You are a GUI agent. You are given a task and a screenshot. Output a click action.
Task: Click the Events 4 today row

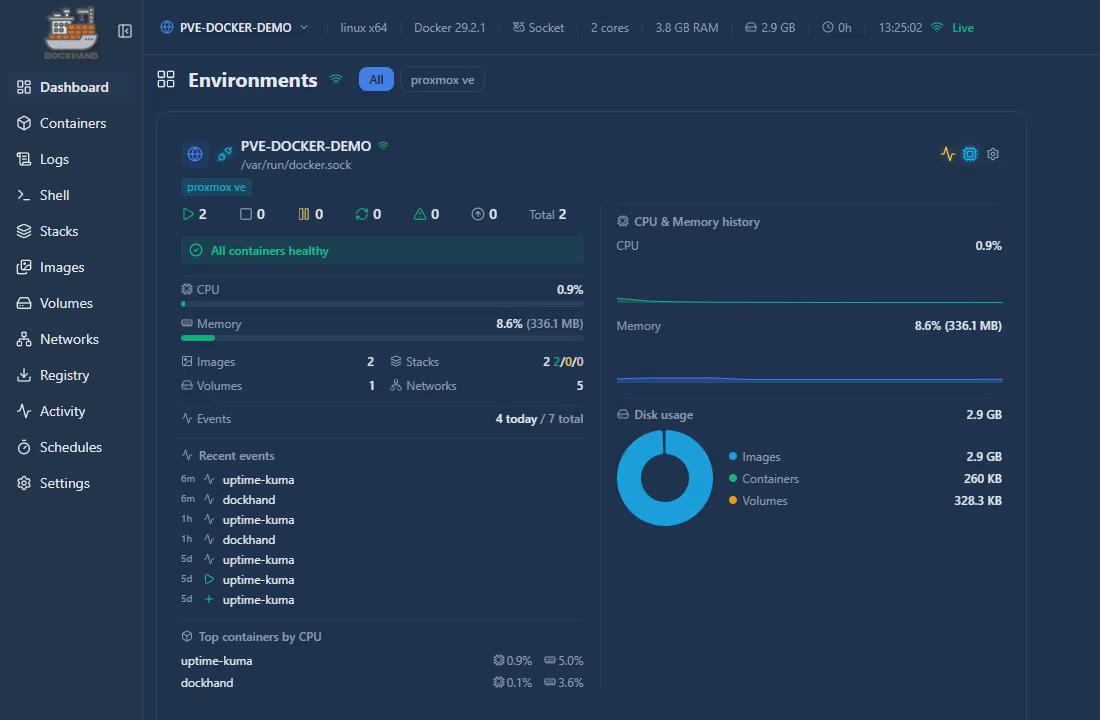(382, 418)
